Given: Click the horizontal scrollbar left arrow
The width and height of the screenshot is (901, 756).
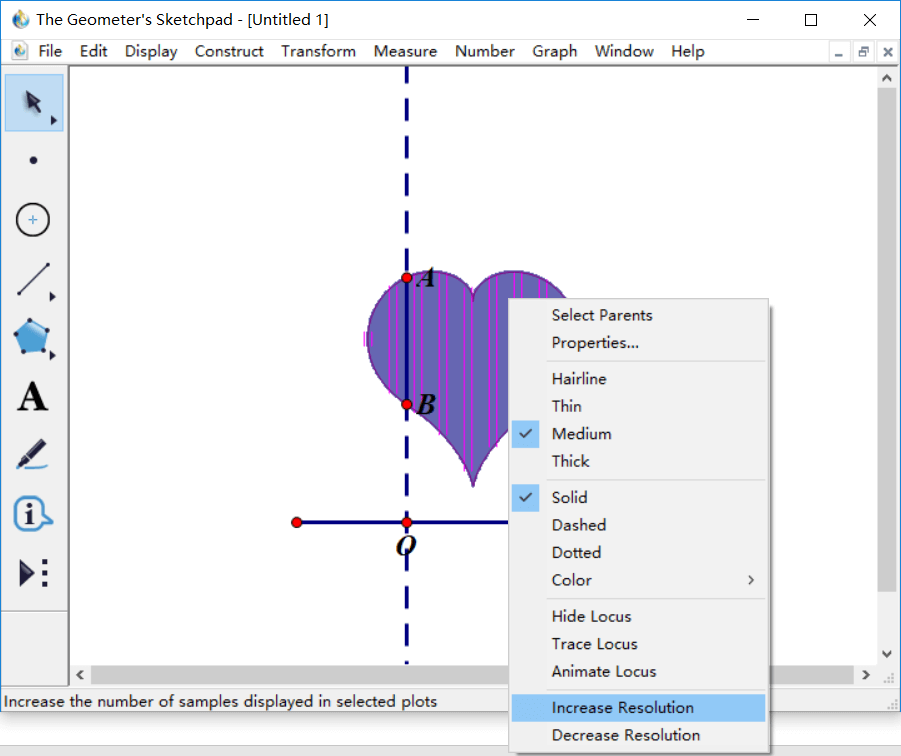Looking at the screenshot, I should (80, 675).
